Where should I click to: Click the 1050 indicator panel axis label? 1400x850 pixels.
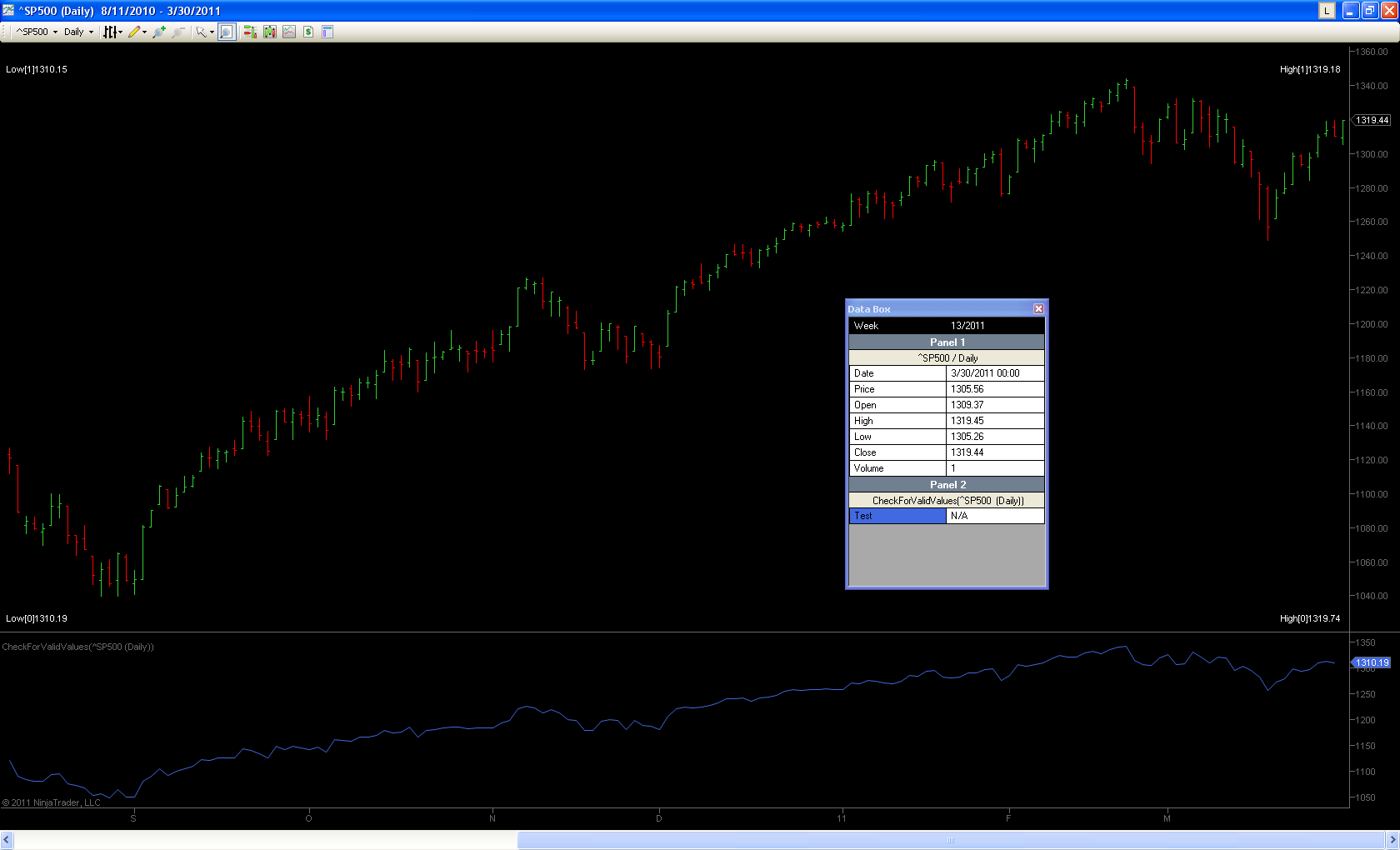click(1366, 797)
